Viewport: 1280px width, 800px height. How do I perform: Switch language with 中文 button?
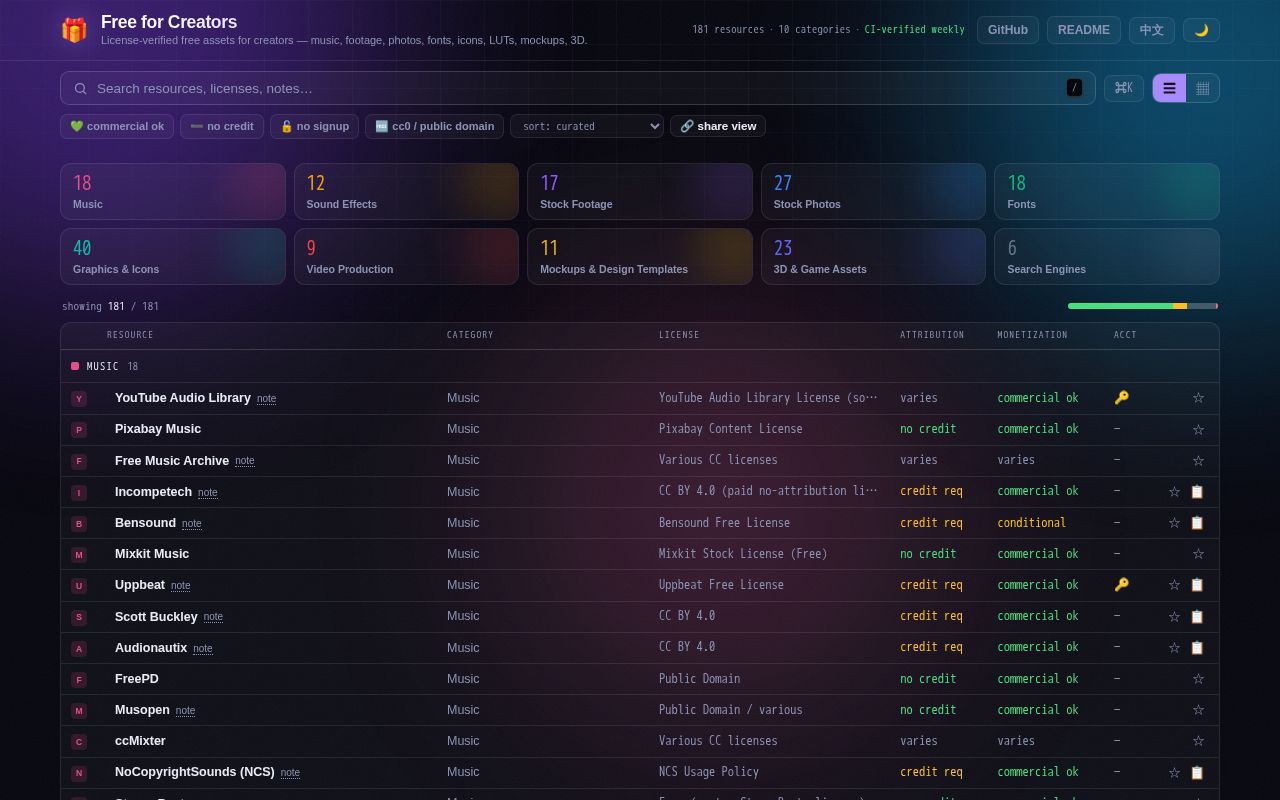[x=1152, y=30]
